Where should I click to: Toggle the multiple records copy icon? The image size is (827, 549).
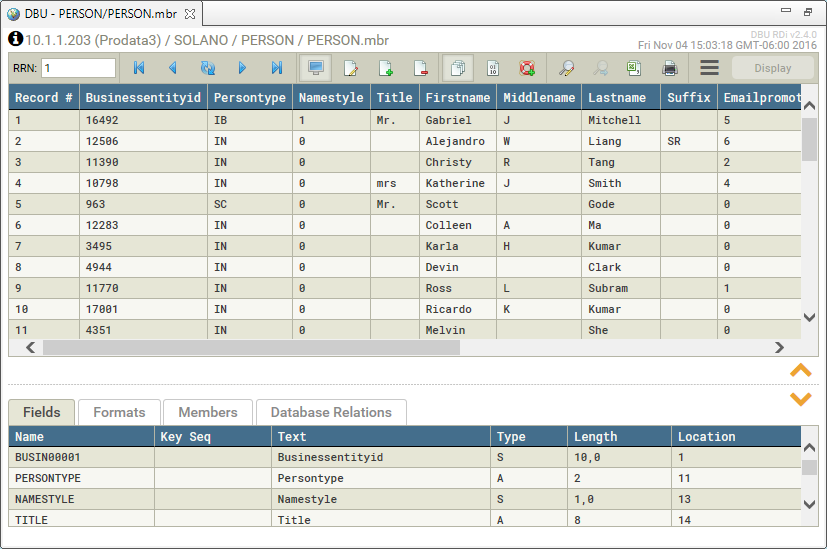458,68
